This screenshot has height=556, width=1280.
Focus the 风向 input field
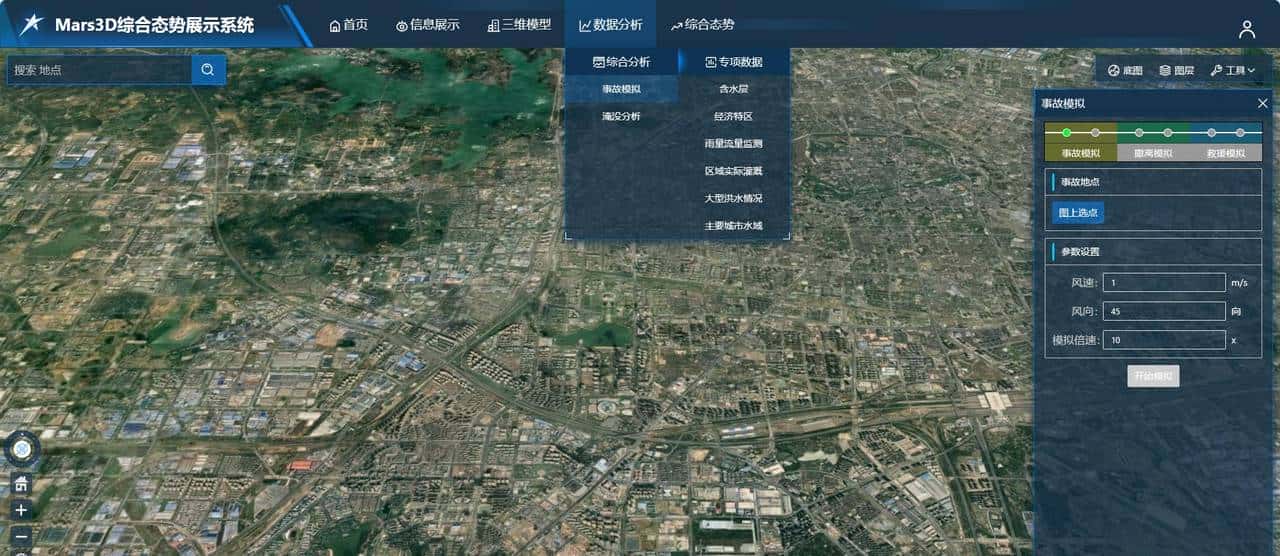coord(1164,311)
